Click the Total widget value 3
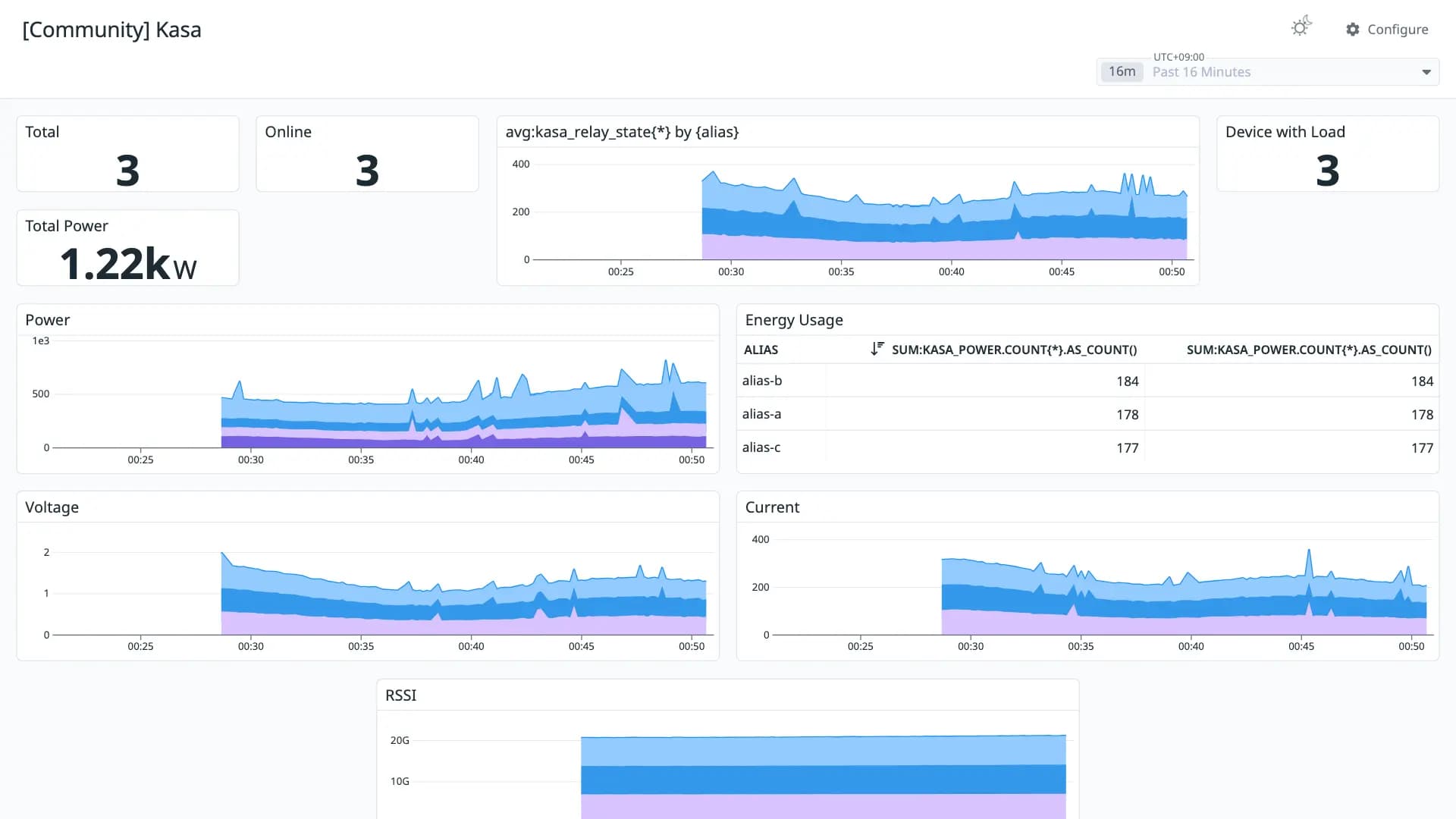 (127, 170)
